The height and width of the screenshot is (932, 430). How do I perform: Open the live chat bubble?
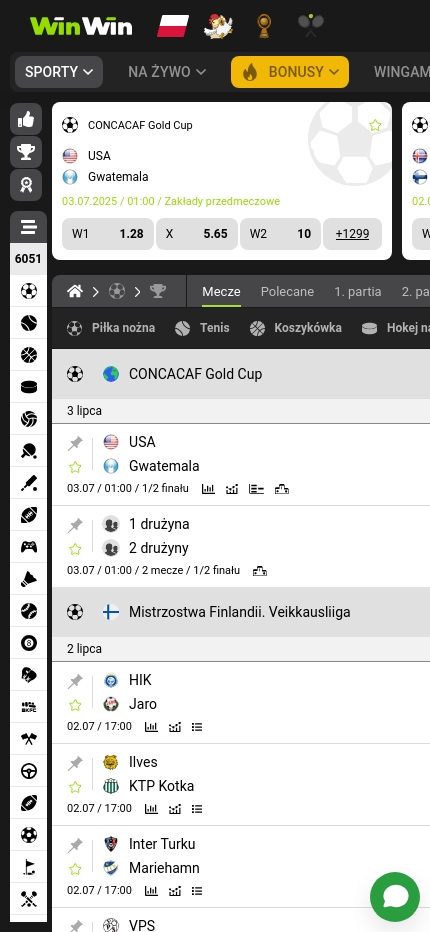(394, 896)
